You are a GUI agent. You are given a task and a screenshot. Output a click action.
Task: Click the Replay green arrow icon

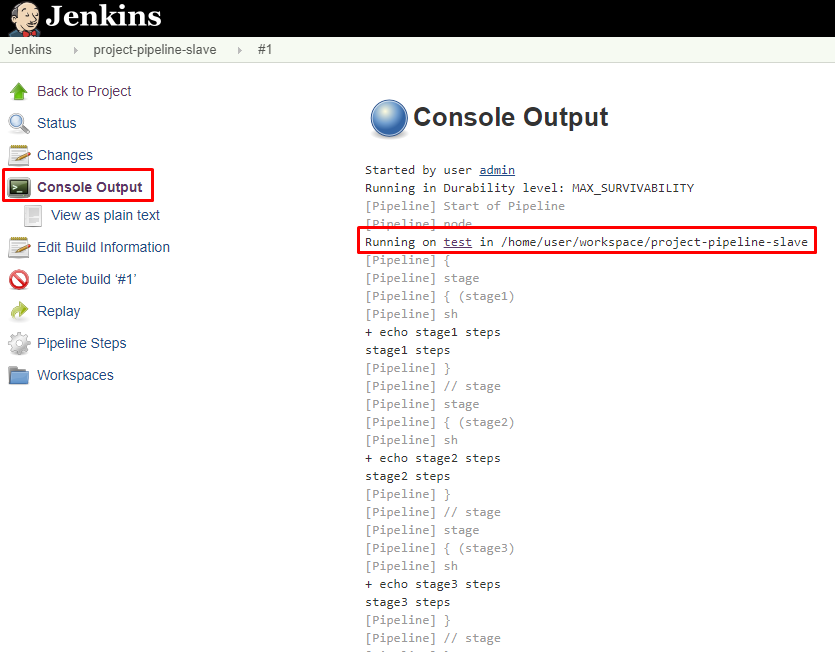[x=19, y=312]
